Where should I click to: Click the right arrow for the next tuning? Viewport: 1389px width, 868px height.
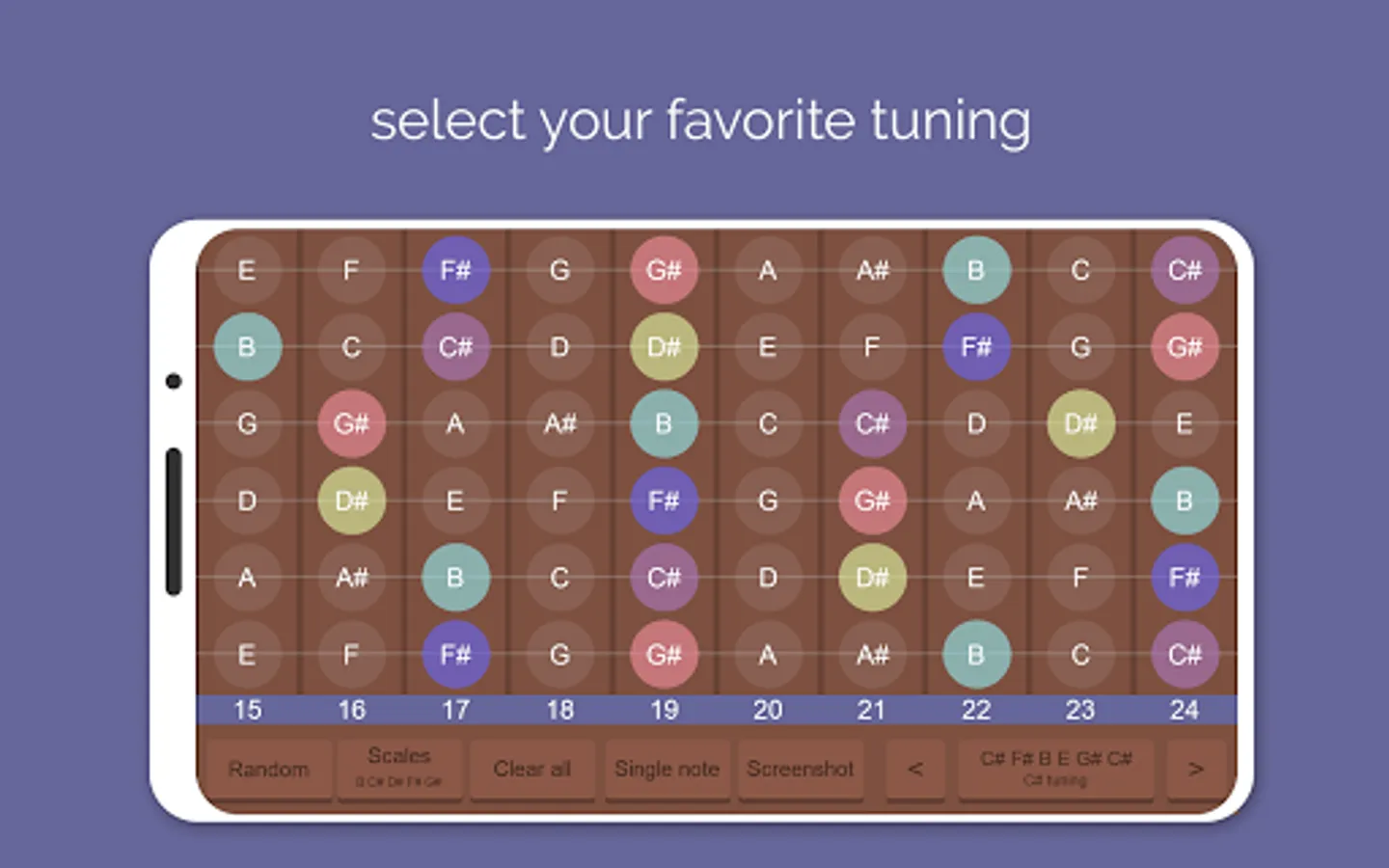pos(1196,769)
